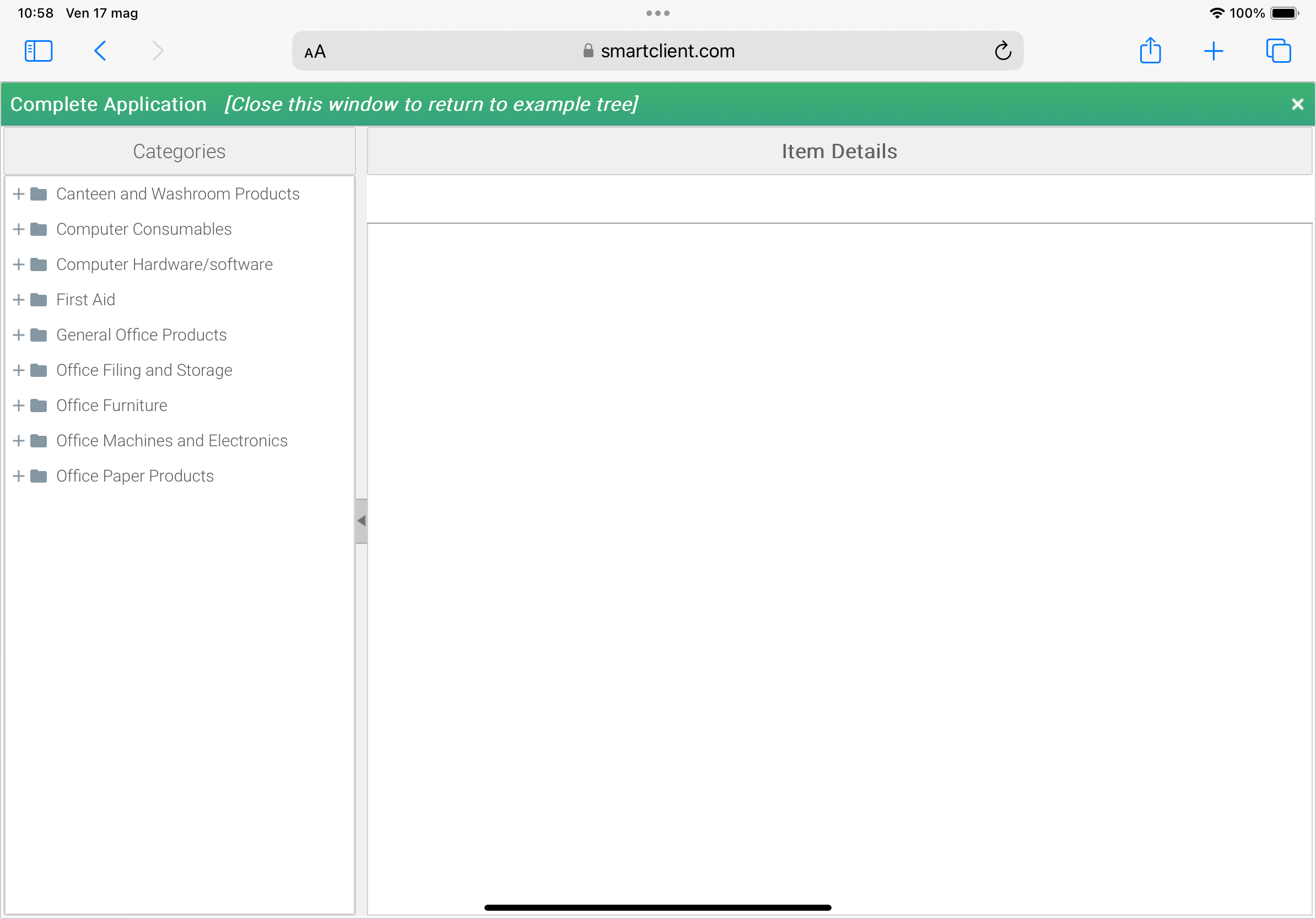Select Office Filing and Storage item
Viewport: 1316px width, 919px height.
point(144,370)
